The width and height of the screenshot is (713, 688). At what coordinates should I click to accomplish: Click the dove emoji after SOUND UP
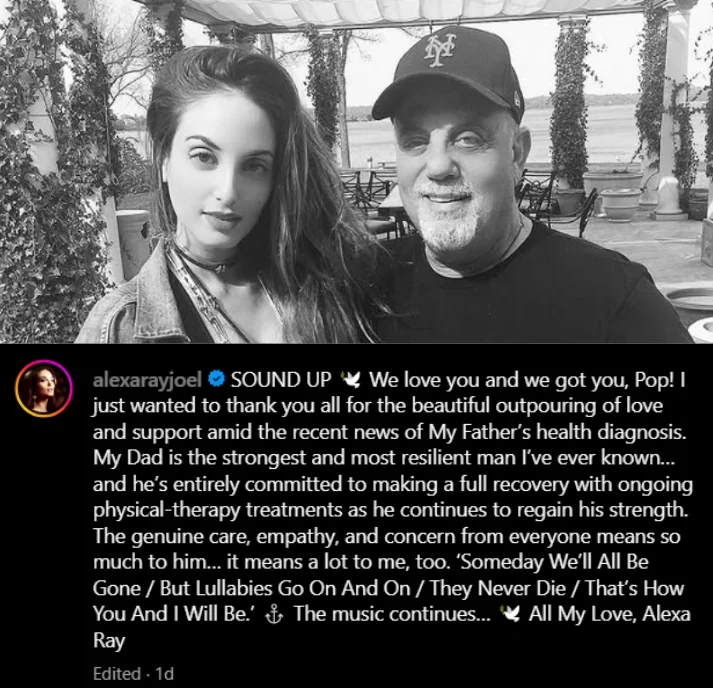coord(351,379)
